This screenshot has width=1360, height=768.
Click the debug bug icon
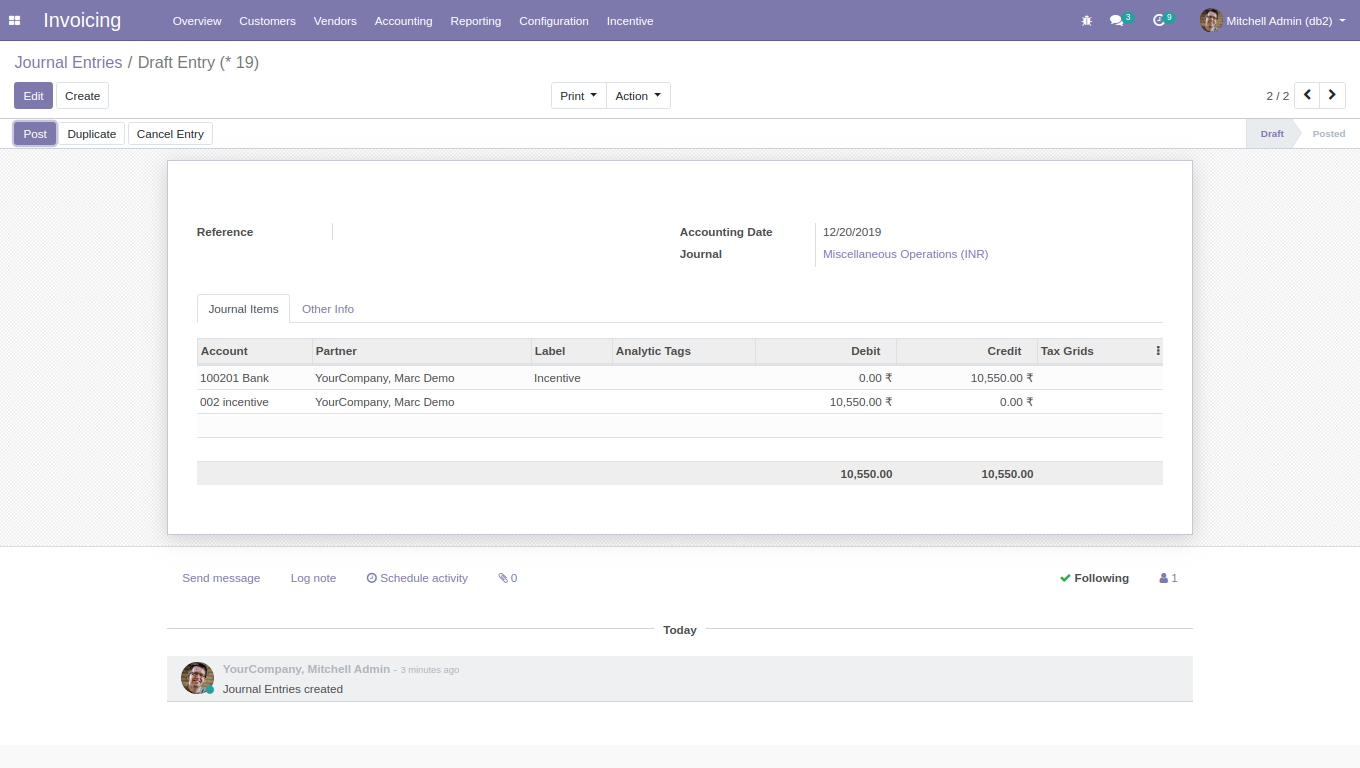pyautogui.click(x=1087, y=21)
